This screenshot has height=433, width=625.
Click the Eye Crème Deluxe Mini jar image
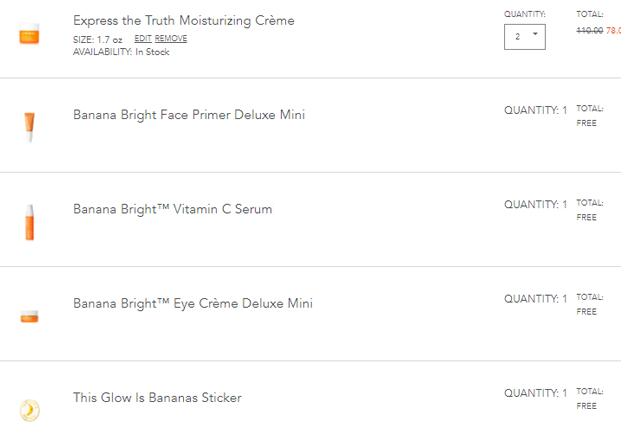[29, 316]
